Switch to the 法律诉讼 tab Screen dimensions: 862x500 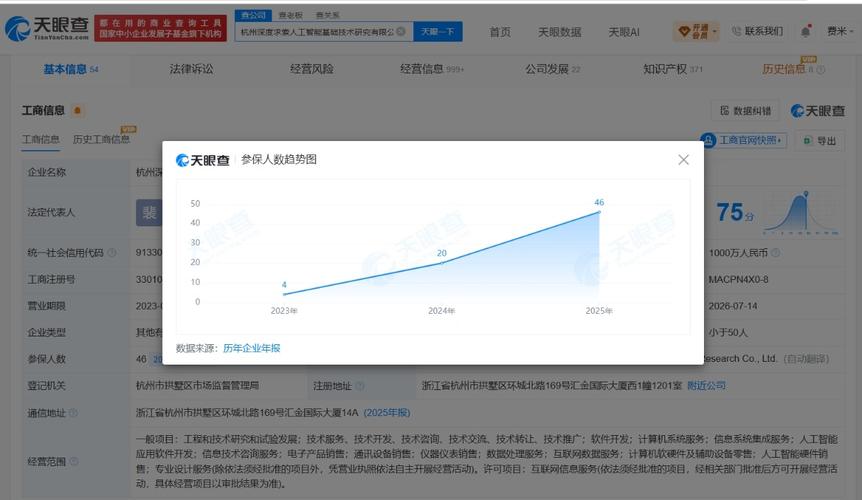pyautogui.click(x=191, y=69)
